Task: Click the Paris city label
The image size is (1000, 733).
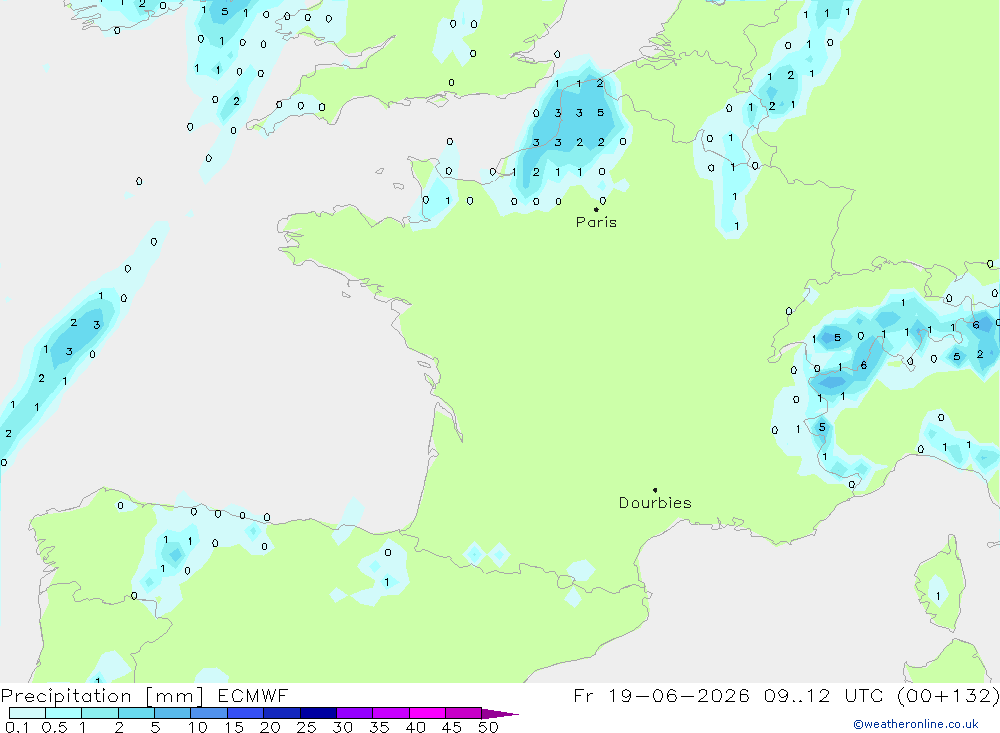Action: (x=596, y=222)
